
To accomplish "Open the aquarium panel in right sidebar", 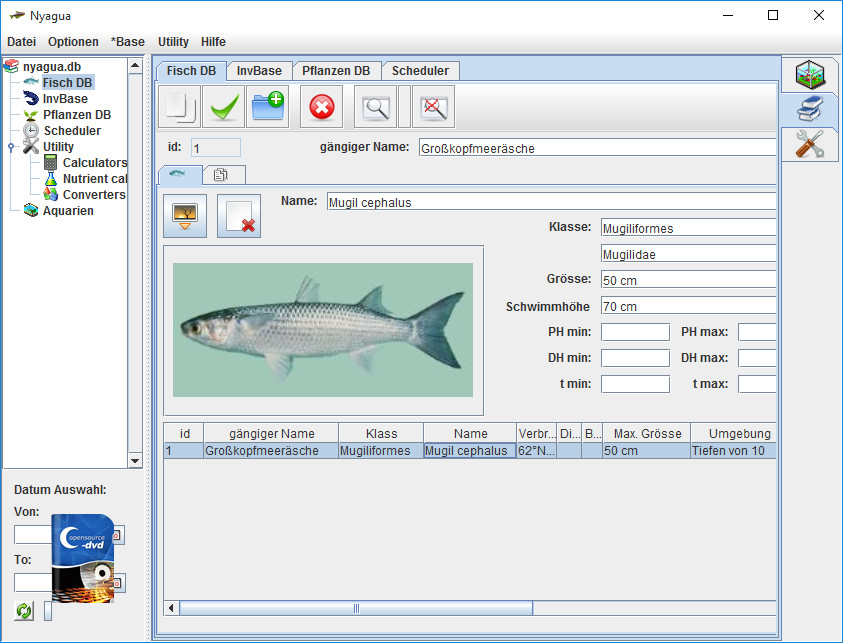I will [x=809, y=75].
